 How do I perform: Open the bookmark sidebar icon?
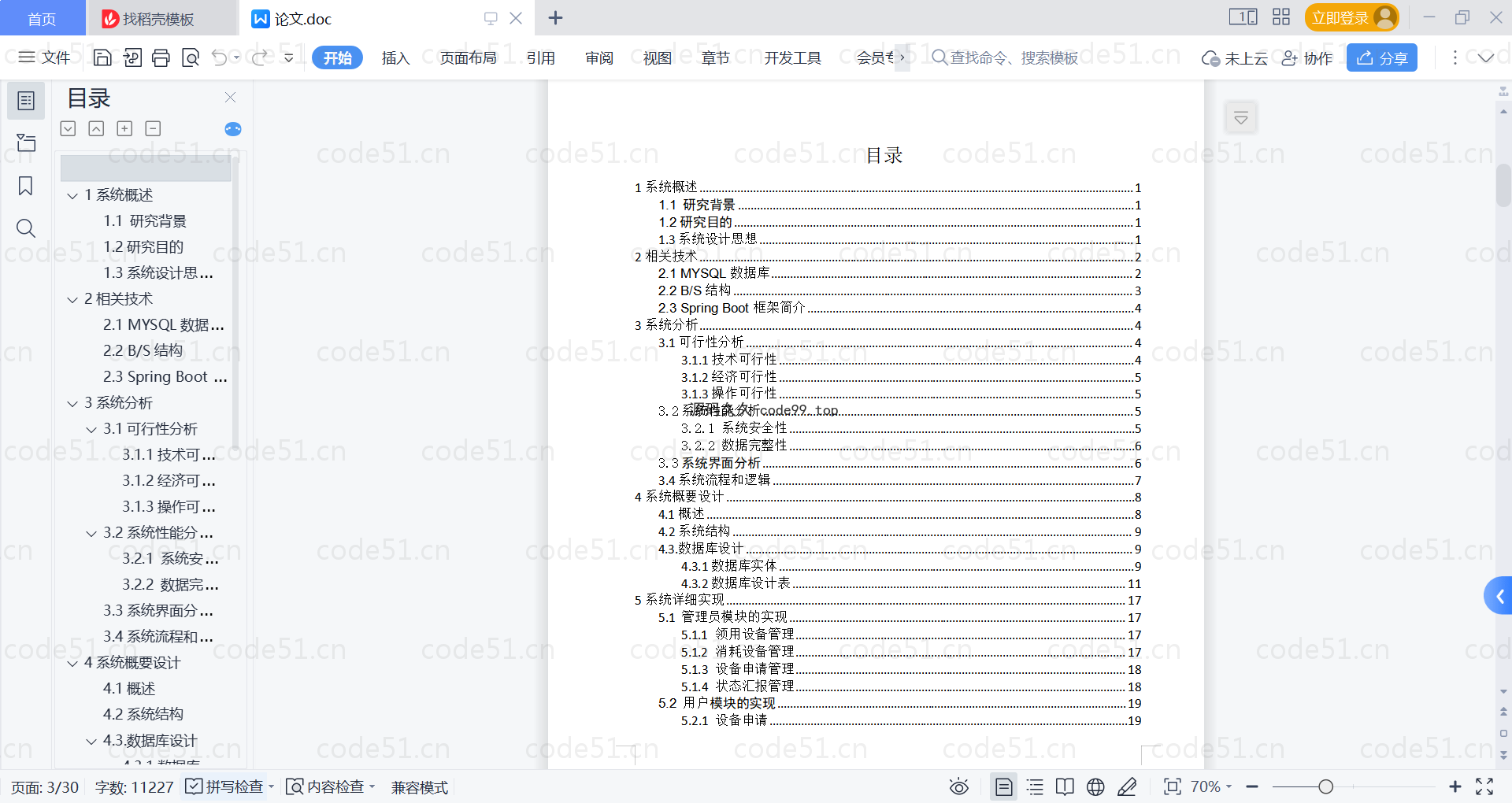[26, 186]
